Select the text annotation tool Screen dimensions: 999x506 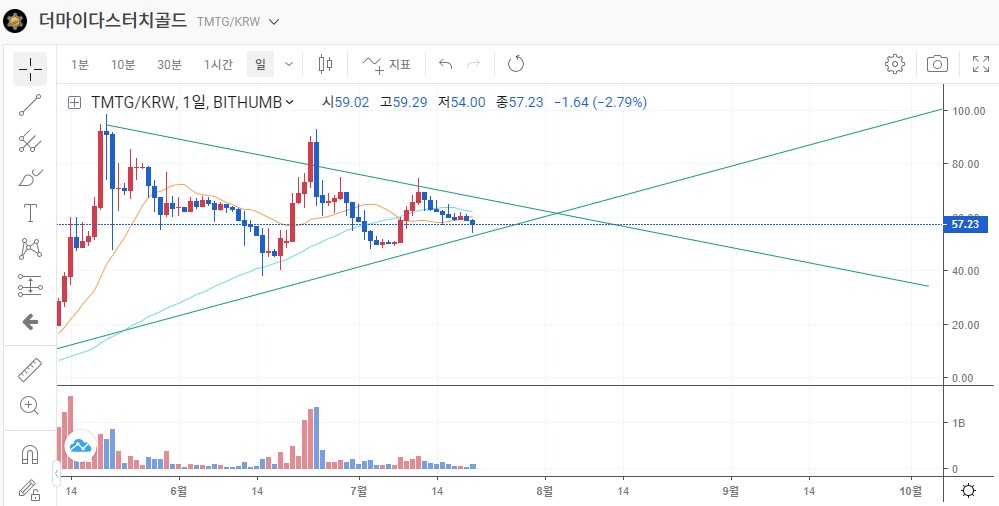tap(30, 213)
